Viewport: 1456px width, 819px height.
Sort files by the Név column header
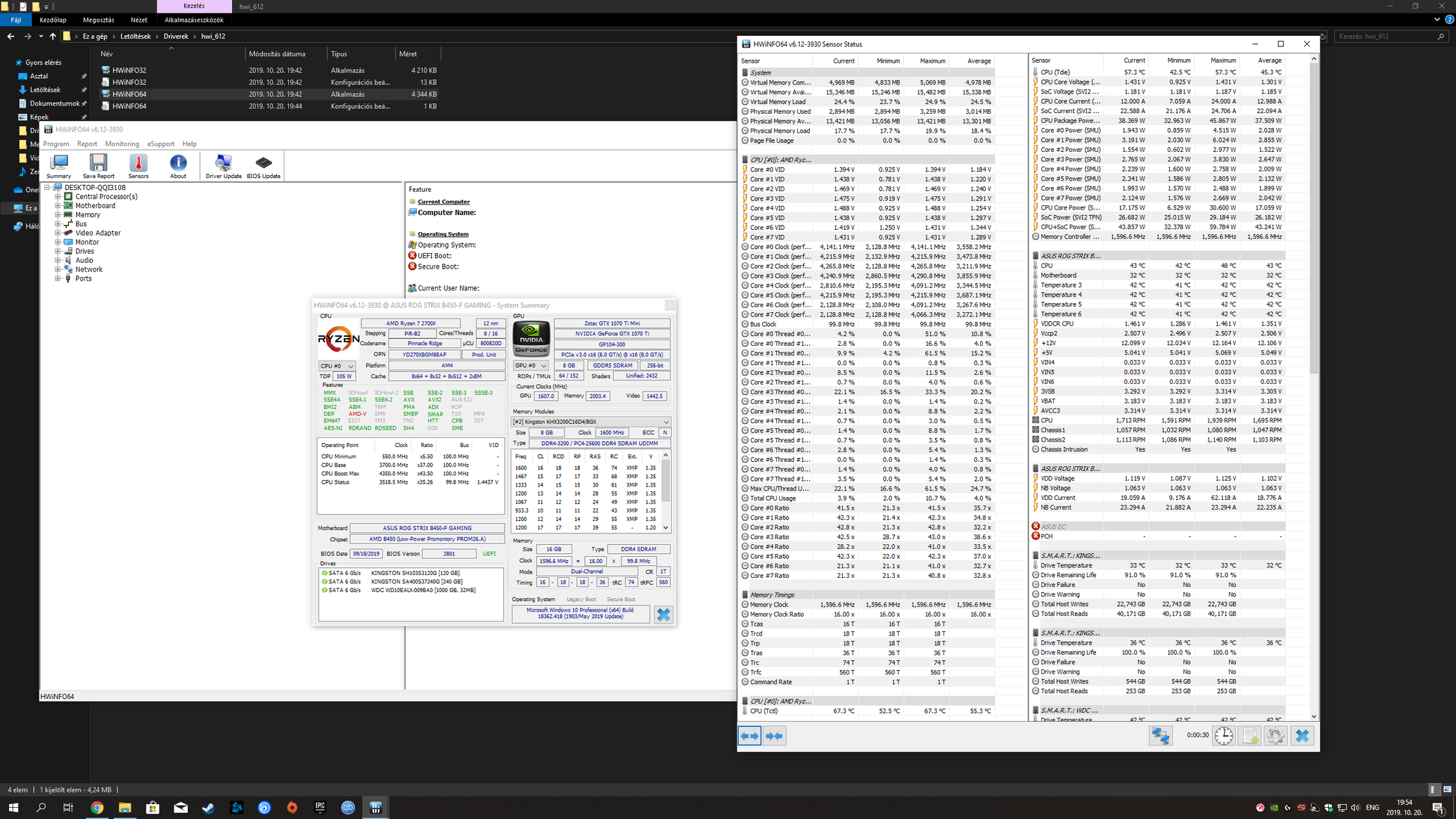[x=107, y=54]
